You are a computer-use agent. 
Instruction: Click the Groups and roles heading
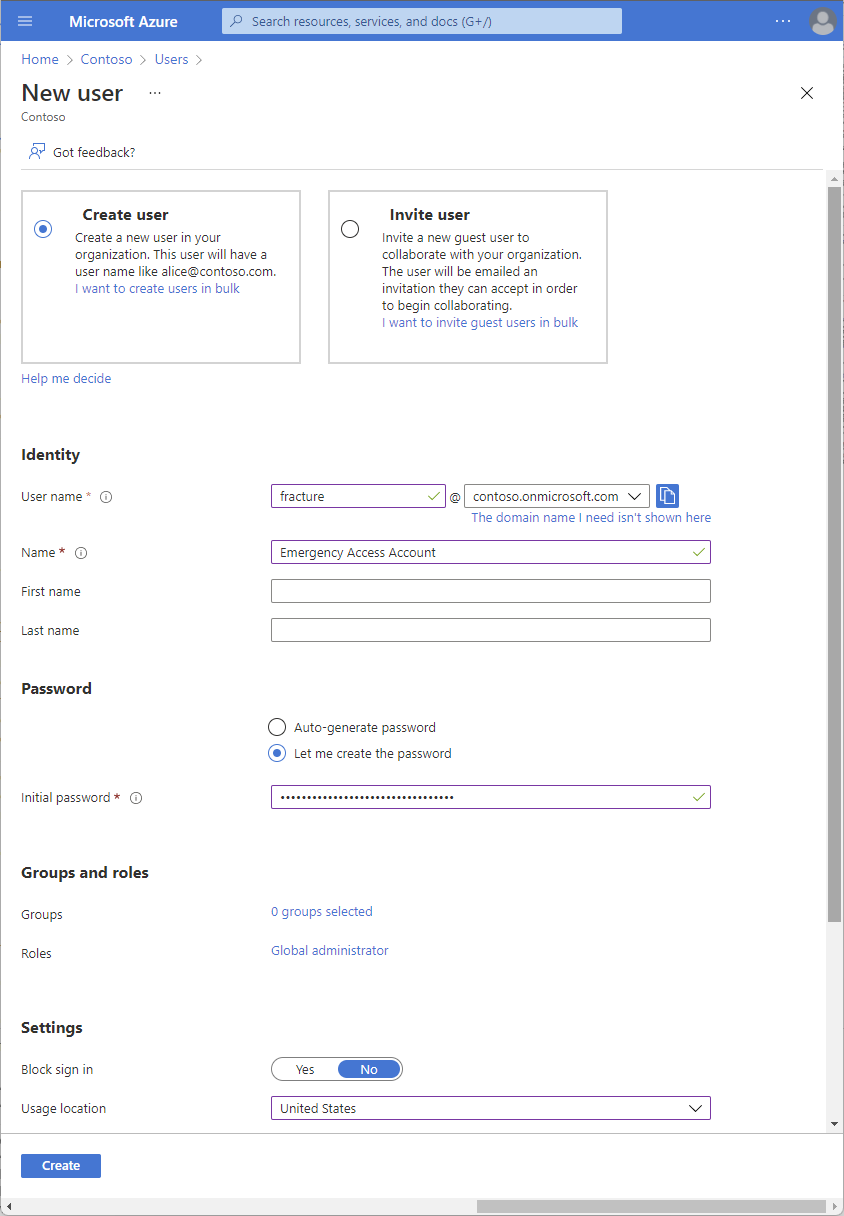[x=85, y=873]
